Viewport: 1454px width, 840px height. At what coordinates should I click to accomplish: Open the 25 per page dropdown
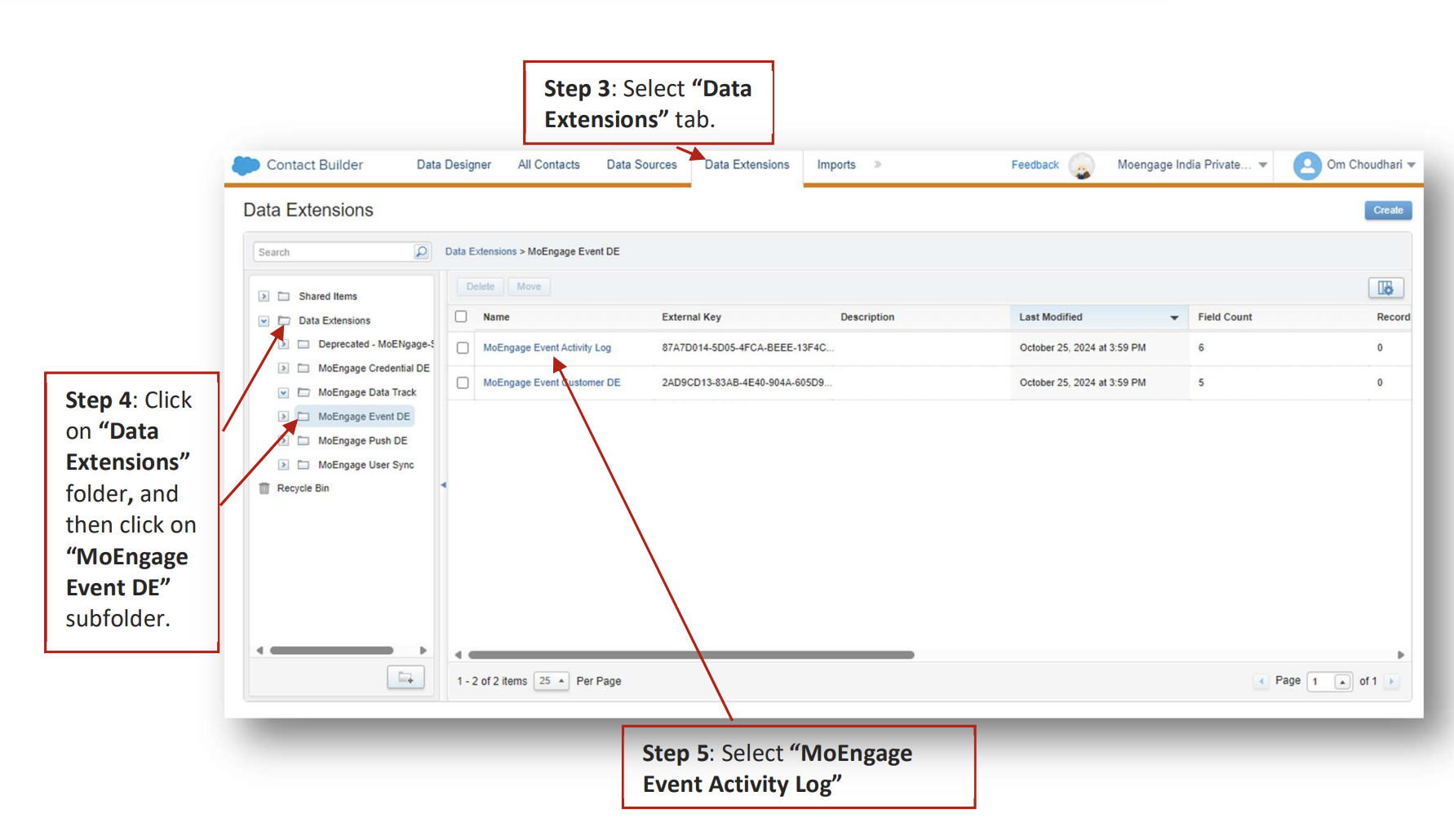tap(552, 681)
